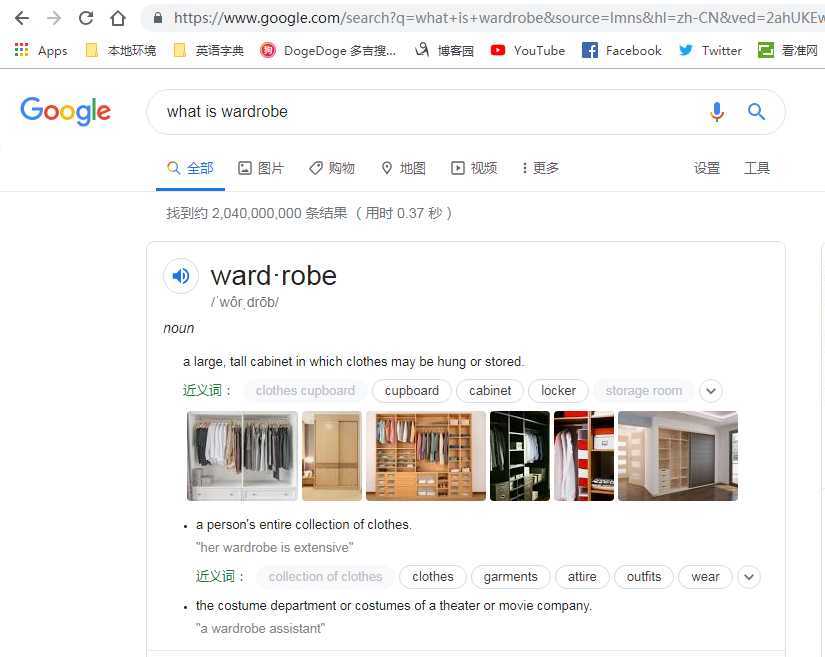Click the 'cabinet' synonym chip
Image resolution: width=825 pixels, height=657 pixels.
(x=490, y=391)
